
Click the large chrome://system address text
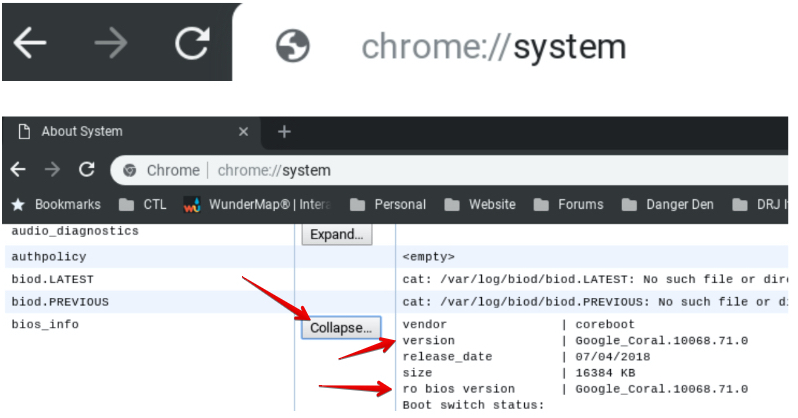[x=494, y=47]
